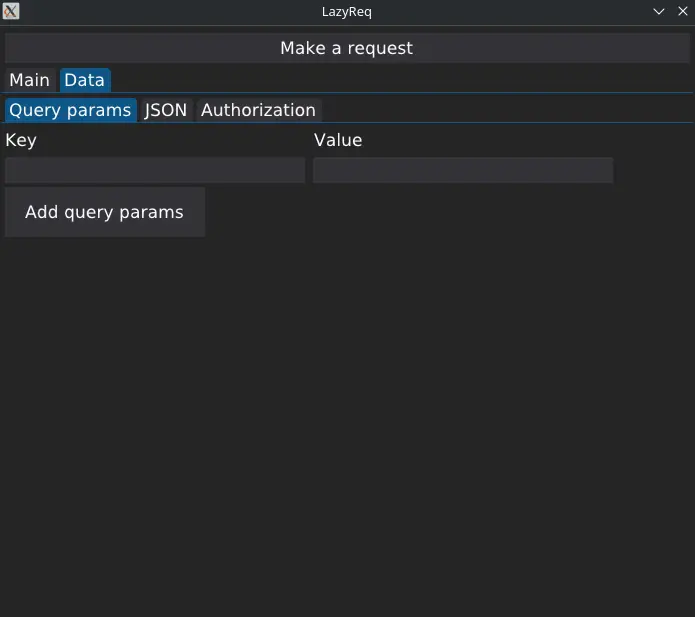Open the Authorization sub-tab
The width and height of the screenshot is (695, 617).
click(x=258, y=110)
